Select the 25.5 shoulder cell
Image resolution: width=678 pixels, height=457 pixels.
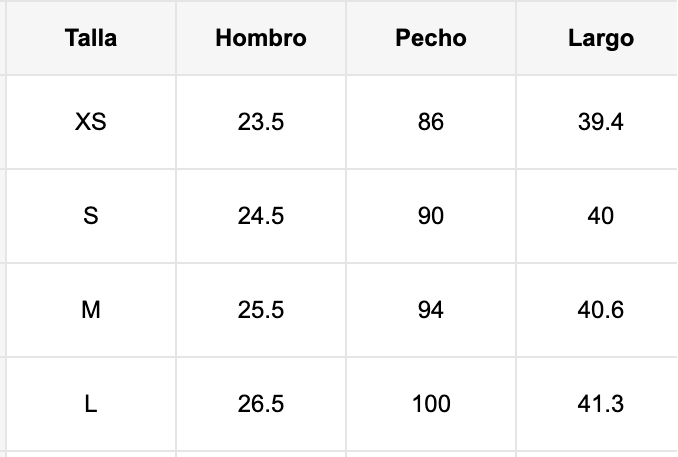coord(261,310)
